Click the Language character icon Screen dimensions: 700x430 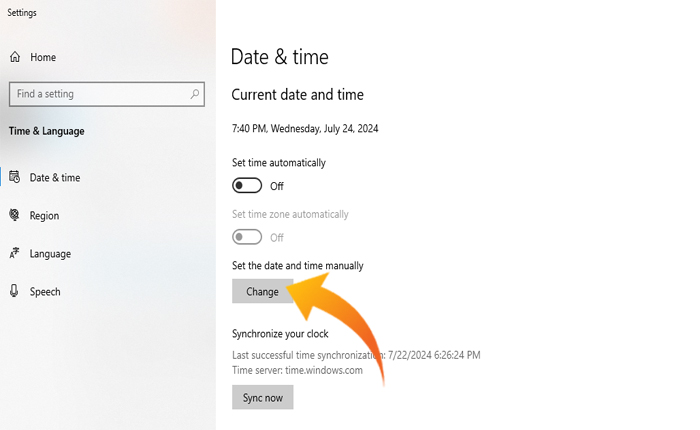[x=15, y=254]
